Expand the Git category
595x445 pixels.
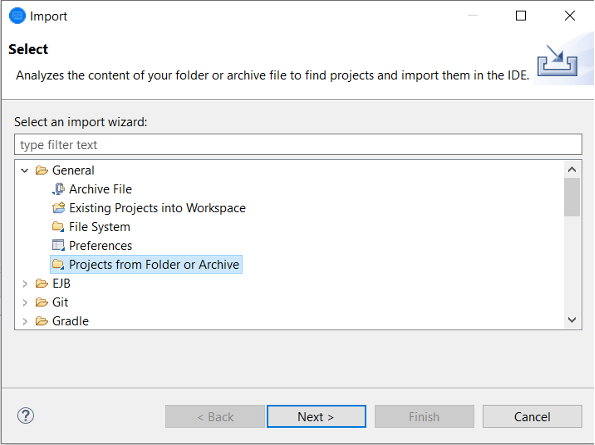pyautogui.click(x=25, y=302)
